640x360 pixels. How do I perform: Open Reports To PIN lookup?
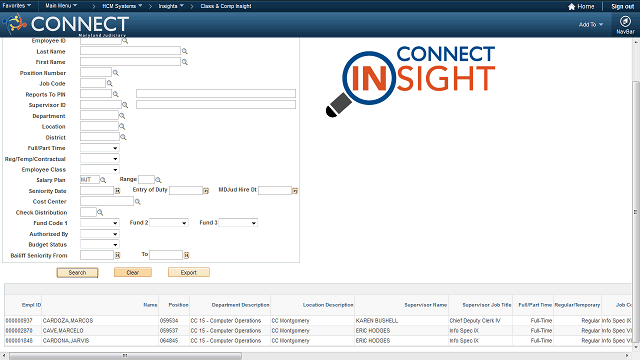(x=116, y=94)
